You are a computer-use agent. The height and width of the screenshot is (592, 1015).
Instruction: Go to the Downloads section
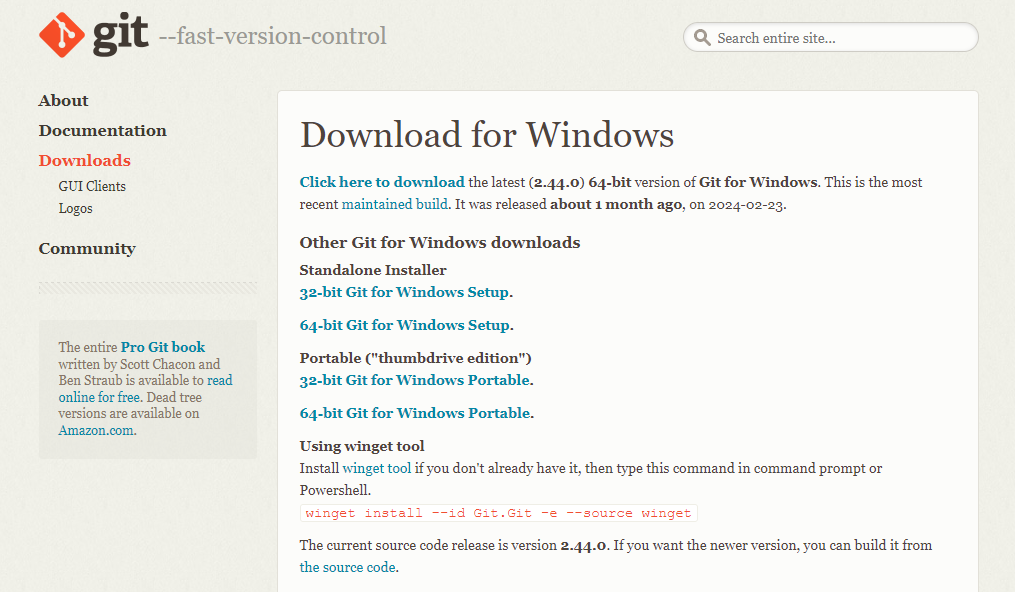(x=84, y=160)
